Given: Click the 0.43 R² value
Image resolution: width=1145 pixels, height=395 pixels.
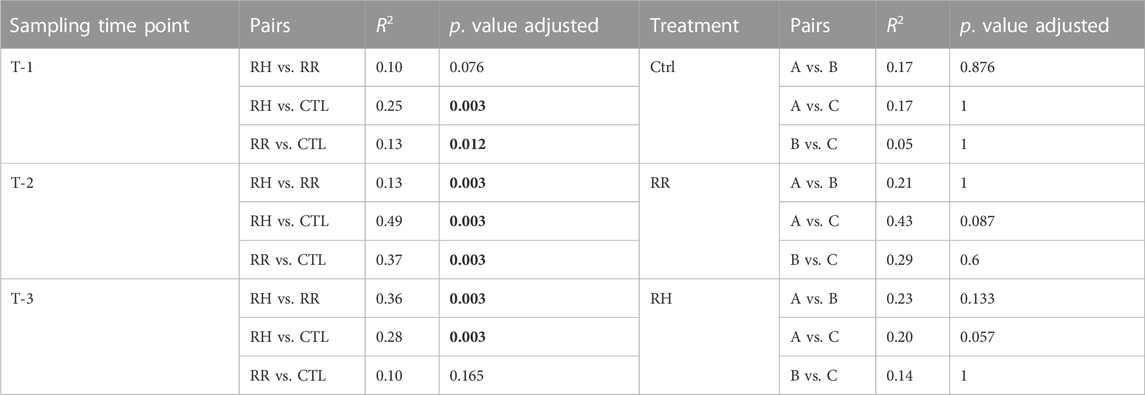Looking at the screenshot, I should coord(899,221).
